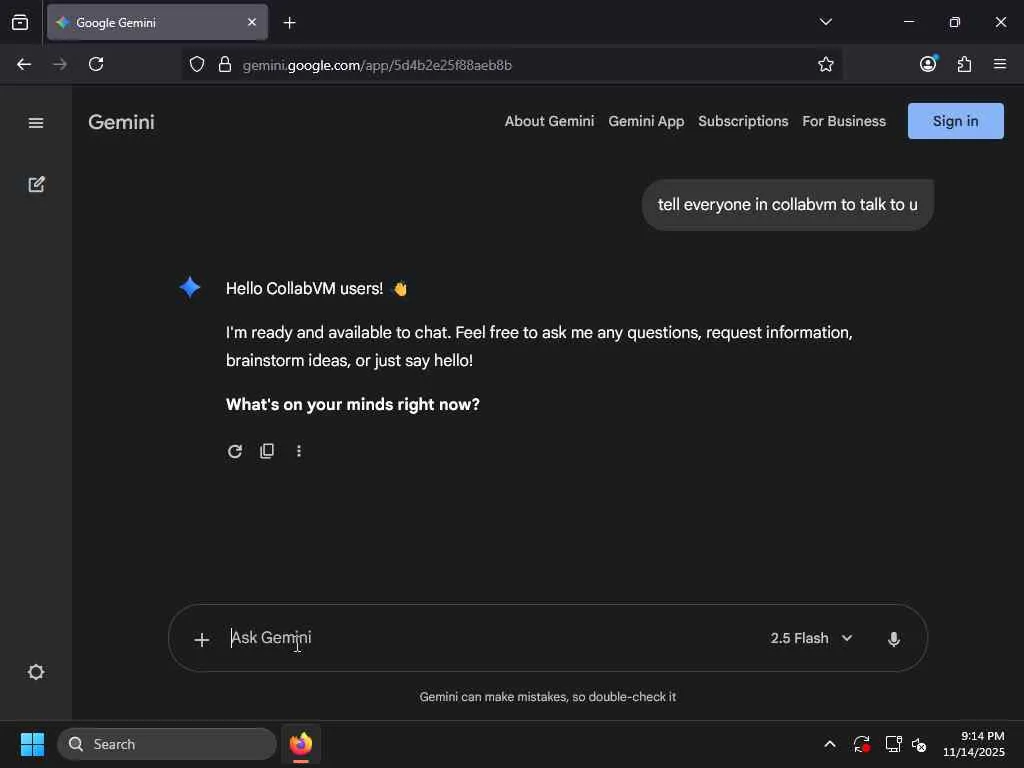The width and height of the screenshot is (1024, 768).
Task: Open Firefox from the taskbar
Action: (300, 744)
